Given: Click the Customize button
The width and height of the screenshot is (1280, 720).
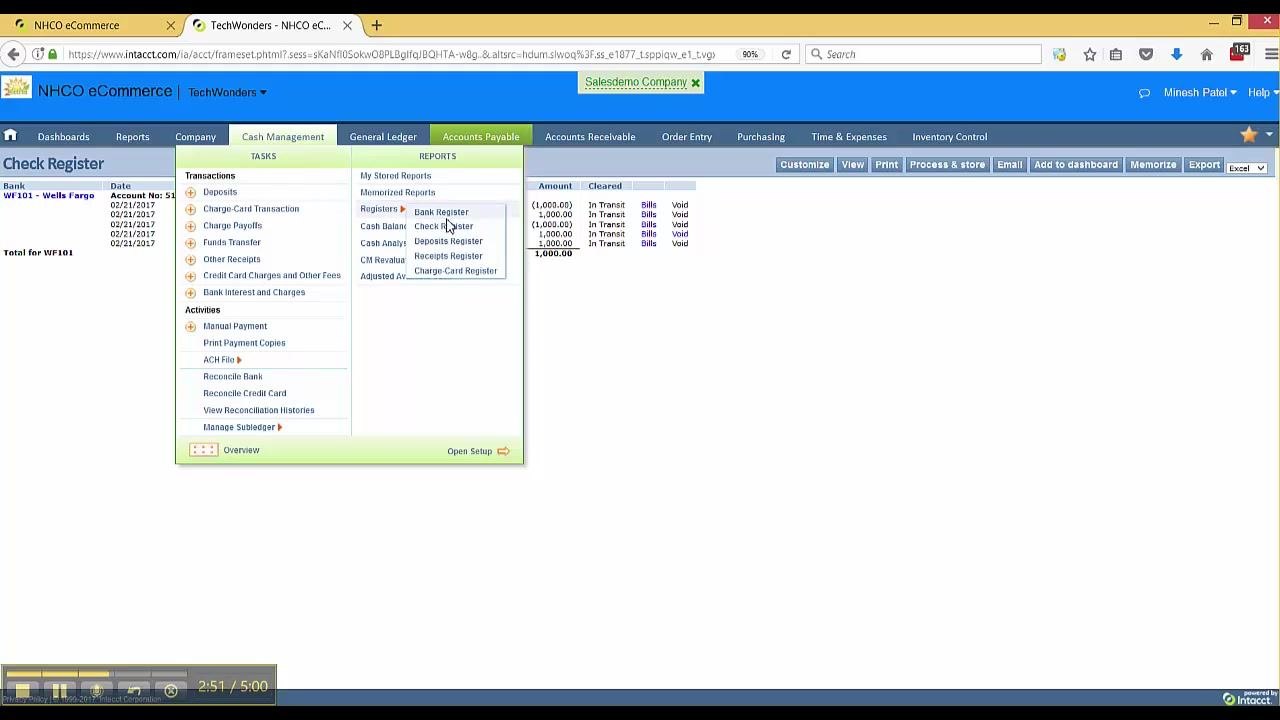Looking at the screenshot, I should (805, 165).
